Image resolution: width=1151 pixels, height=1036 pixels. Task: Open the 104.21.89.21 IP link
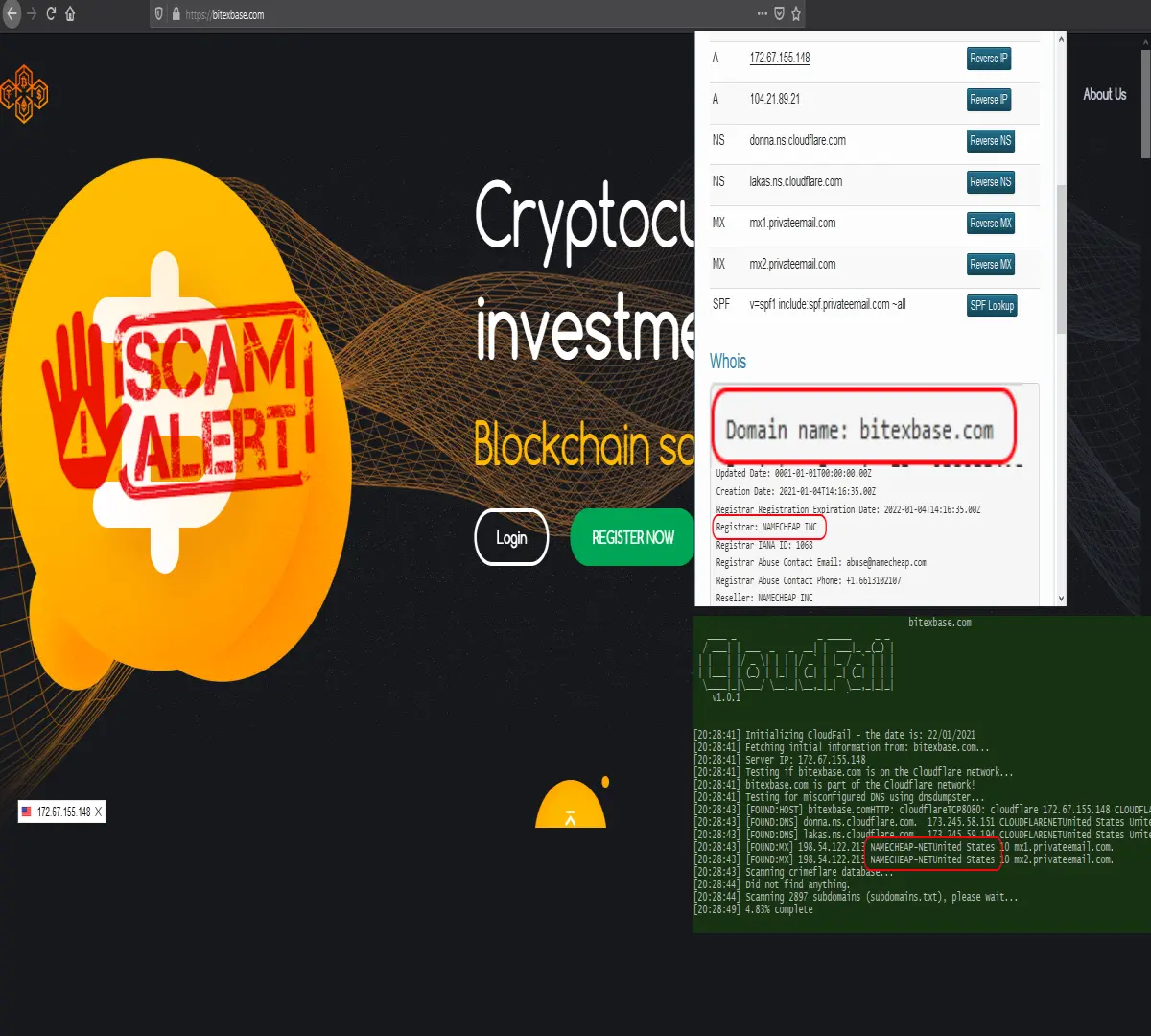pyautogui.click(x=775, y=99)
